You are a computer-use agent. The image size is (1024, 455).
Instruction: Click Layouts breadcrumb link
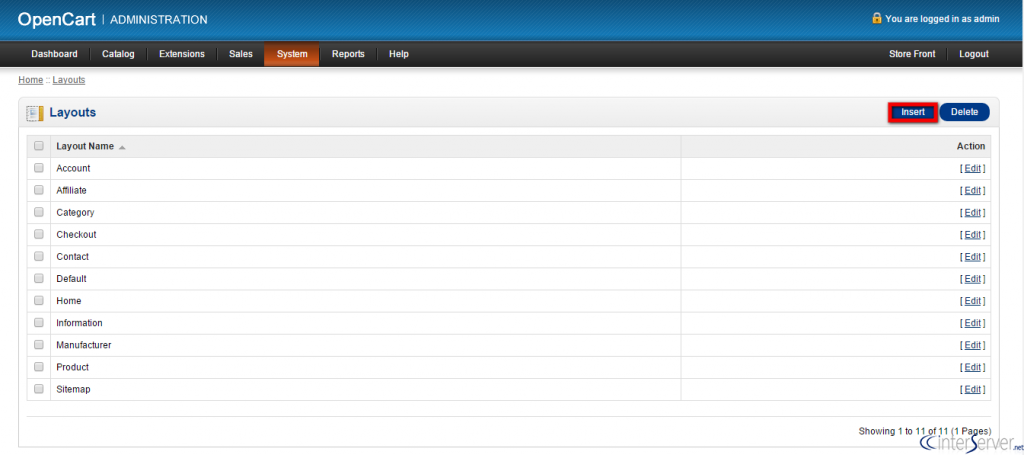pos(69,80)
